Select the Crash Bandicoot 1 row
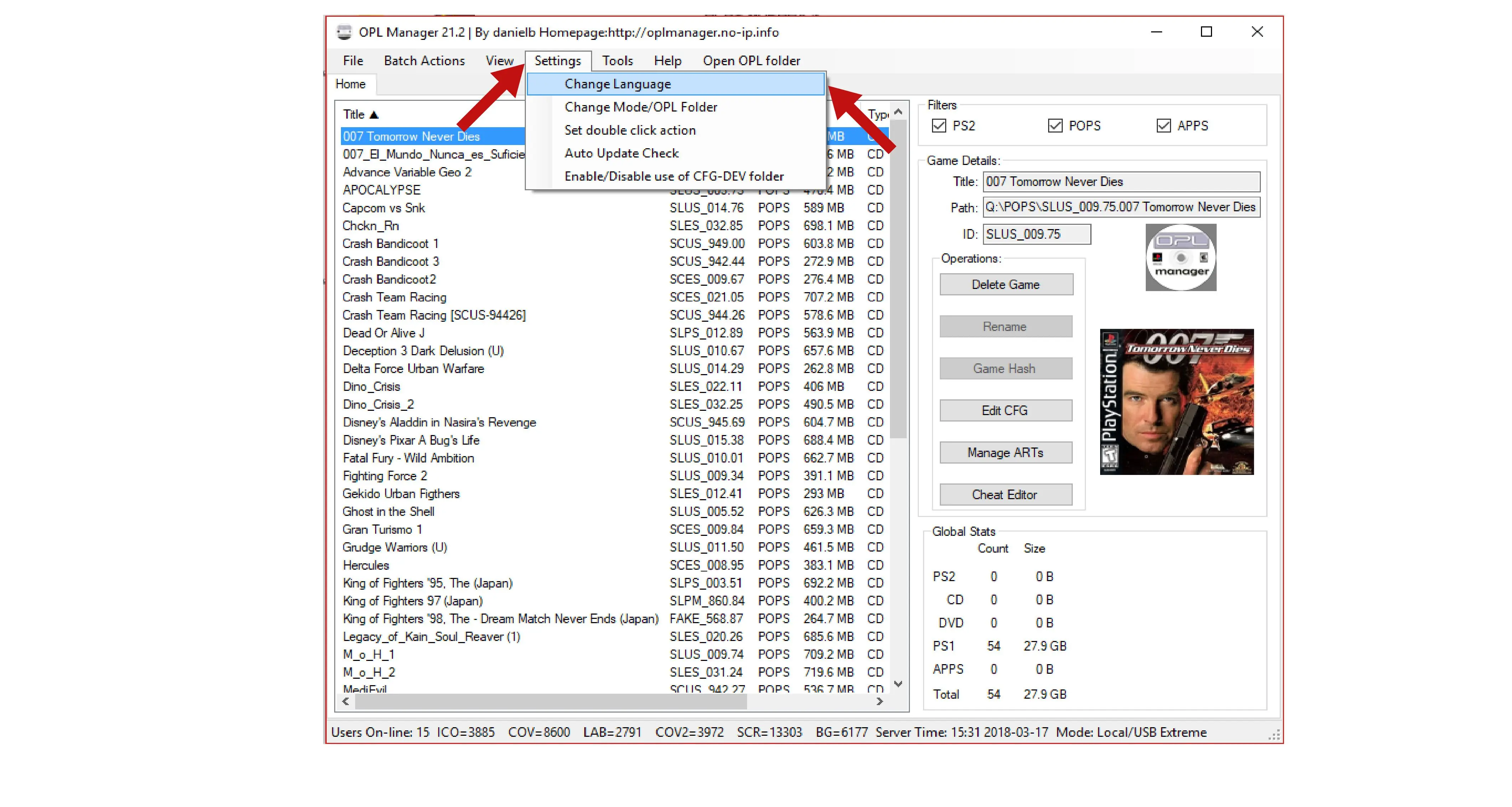Image resolution: width=1512 pixels, height=807 pixels. 615,244
